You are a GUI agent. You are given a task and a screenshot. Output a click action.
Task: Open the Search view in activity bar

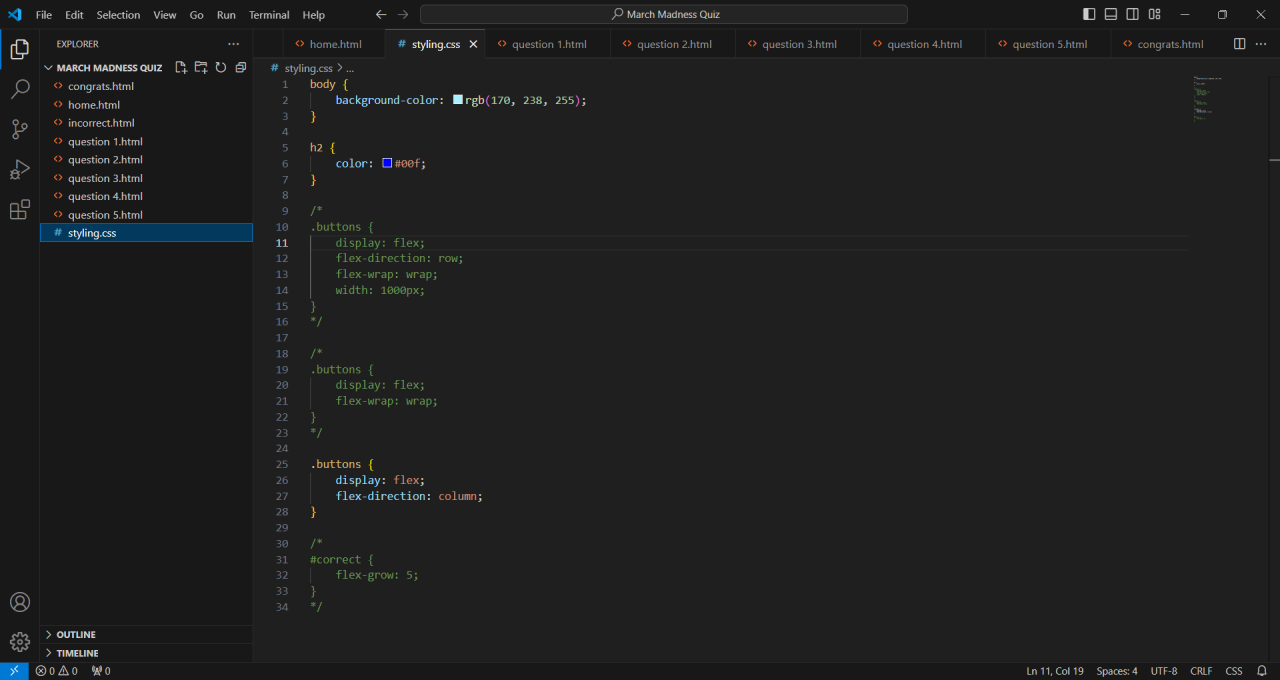19,90
